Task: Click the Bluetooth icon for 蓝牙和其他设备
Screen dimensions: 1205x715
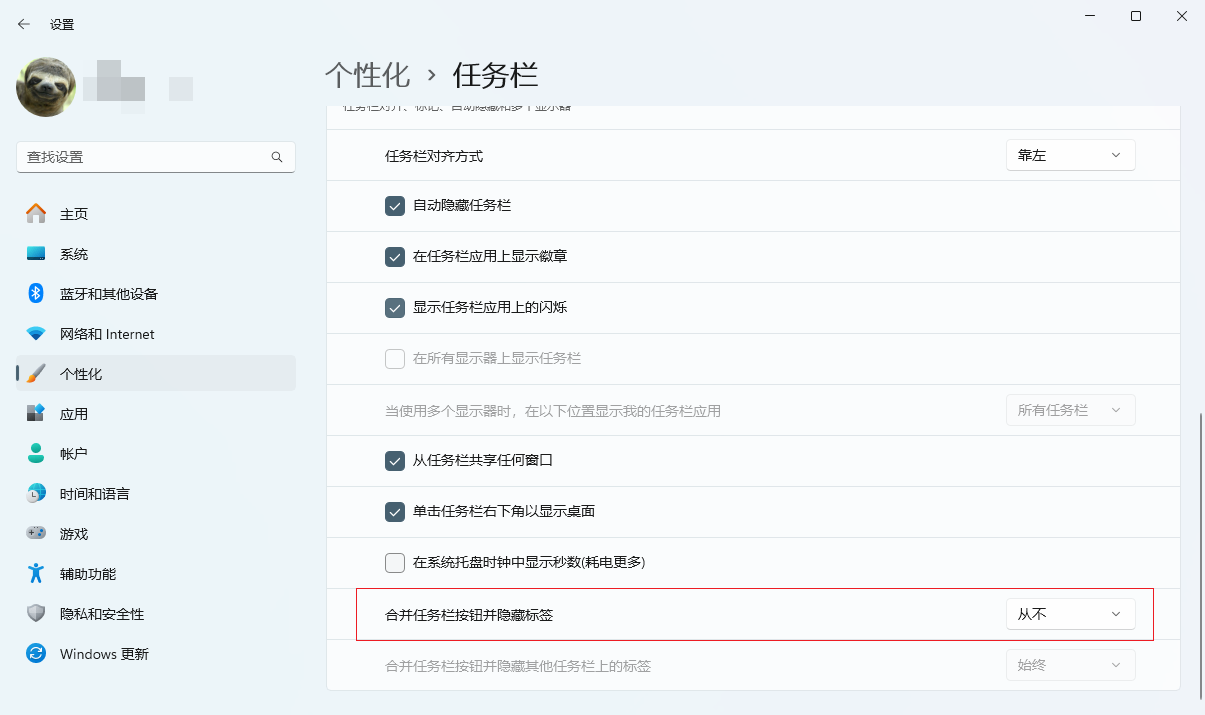Action: point(37,294)
